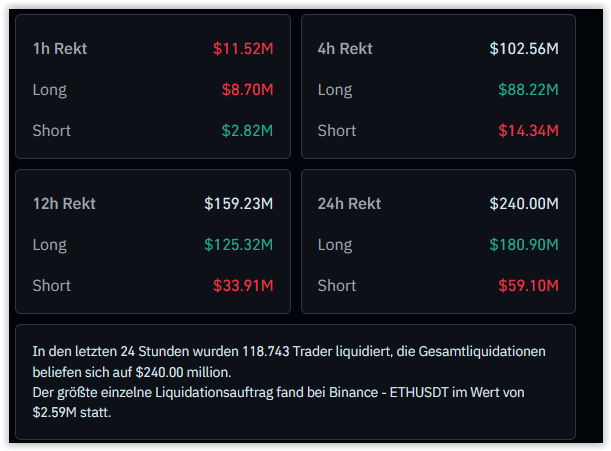Image resolution: width=611 pixels, height=451 pixels.
Task: Click the liquidation summary paragraph mentioning Binance ETHUSDT
Action: coord(295,381)
